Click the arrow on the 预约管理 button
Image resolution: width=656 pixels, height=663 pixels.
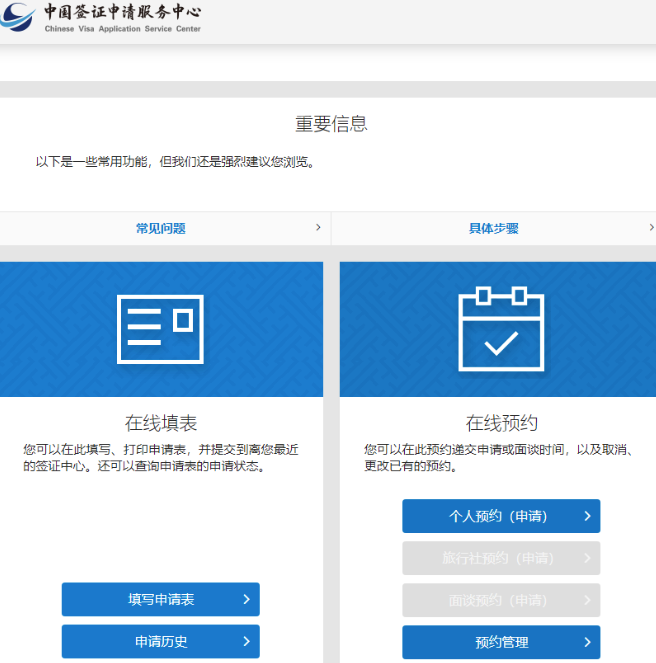[587, 642]
